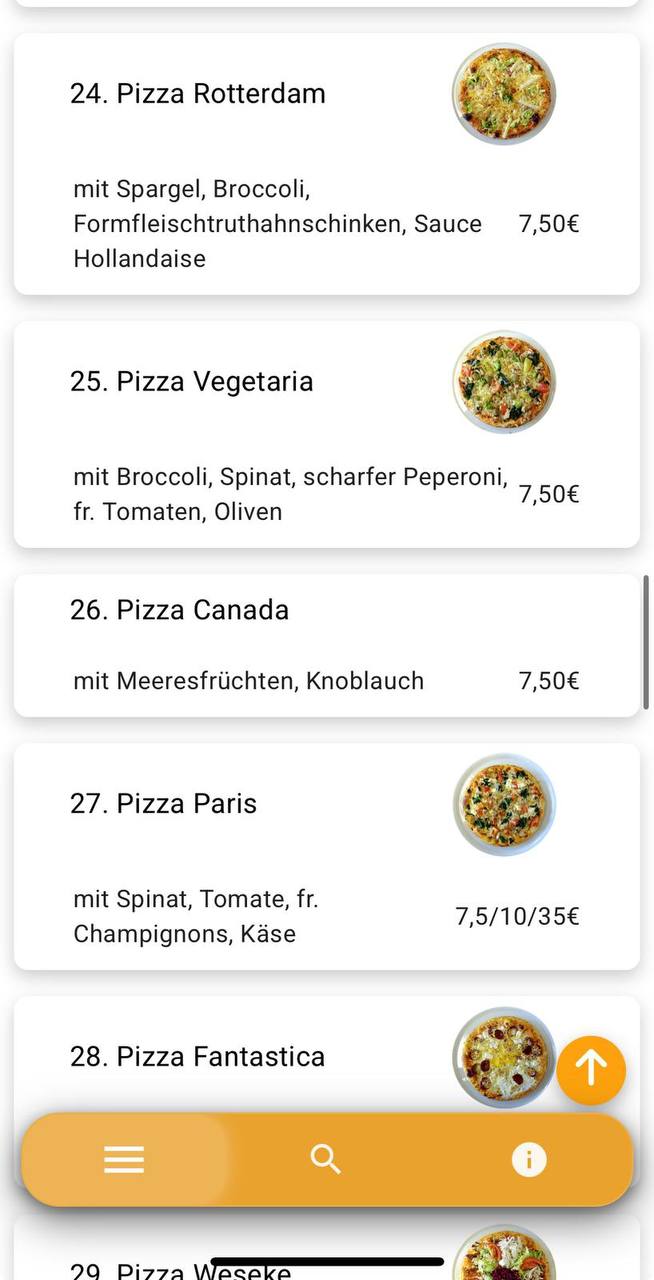
Task: Tap the Pizza Paris 7,5/10/35€ price
Action: [x=518, y=916]
